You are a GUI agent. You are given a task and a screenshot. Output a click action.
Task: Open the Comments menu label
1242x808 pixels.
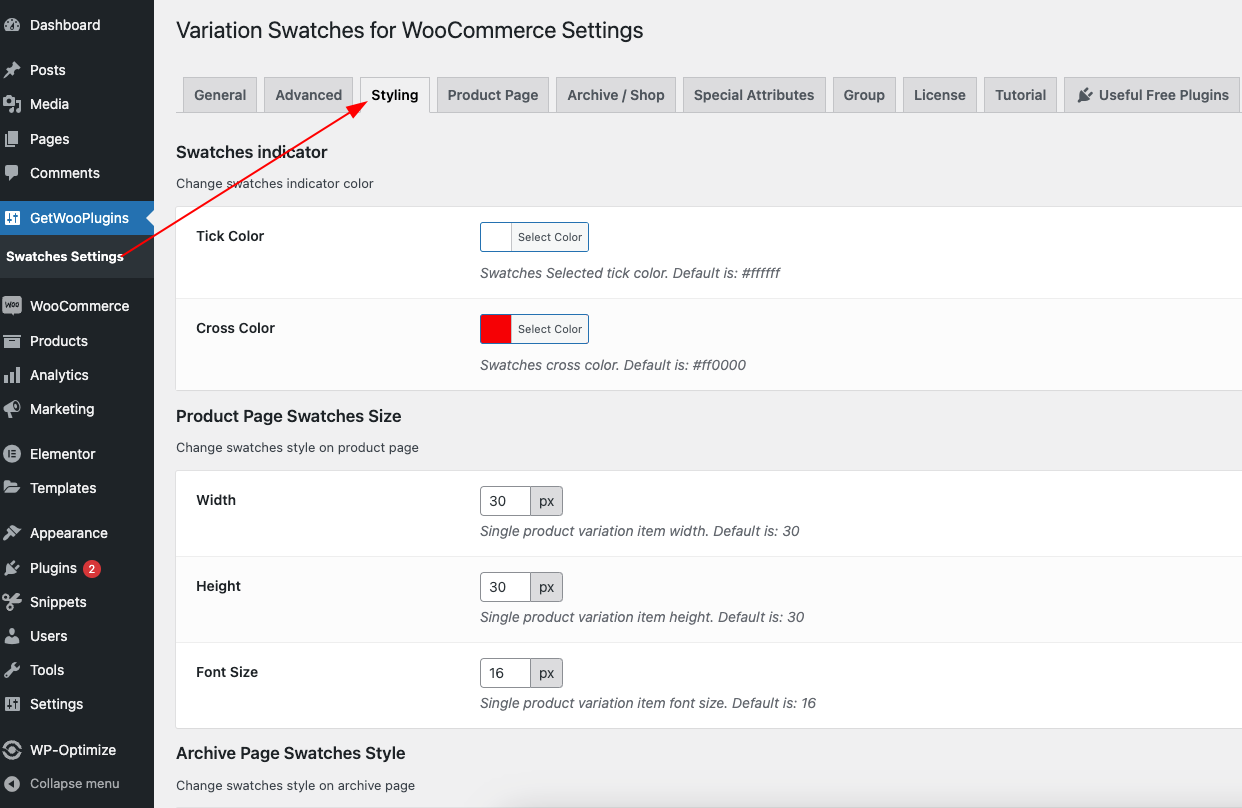point(65,173)
